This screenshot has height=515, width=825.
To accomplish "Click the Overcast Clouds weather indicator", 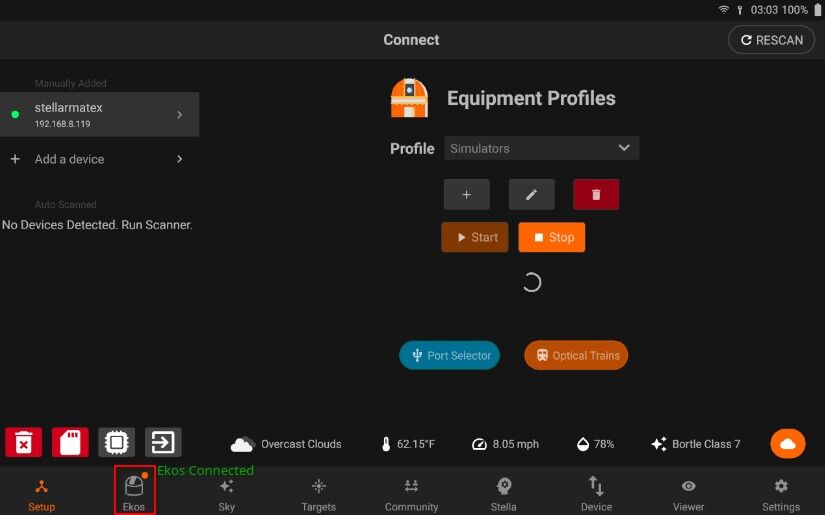I will pyautogui.click(x=286, y=444).
